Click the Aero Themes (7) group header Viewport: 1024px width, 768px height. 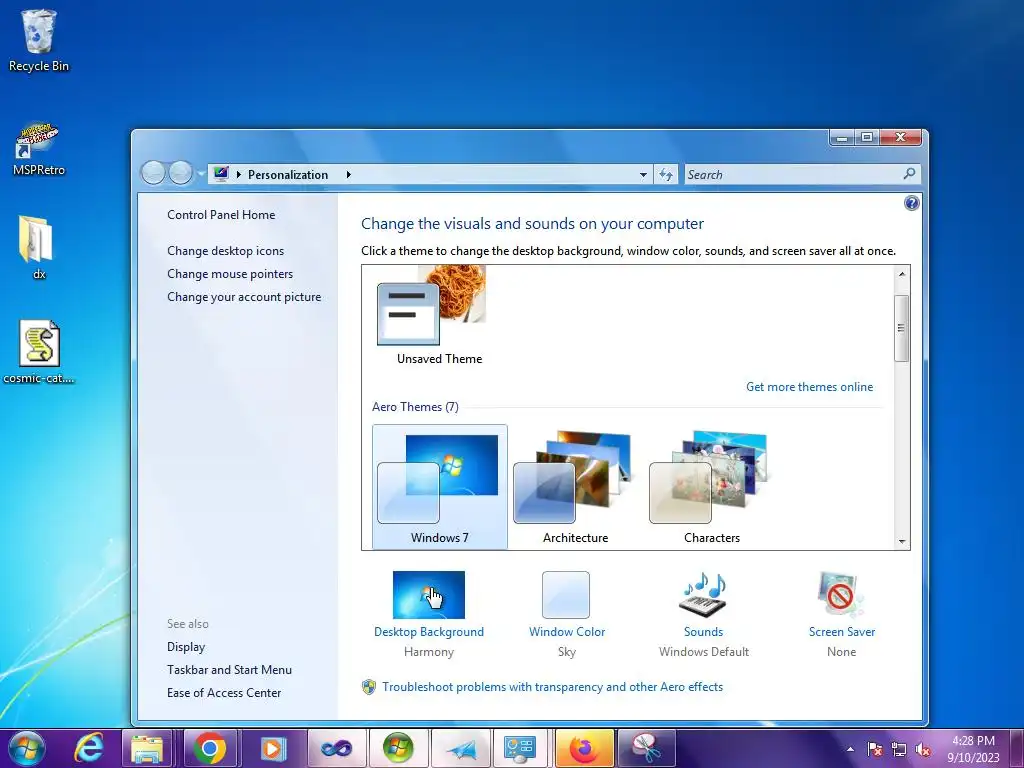pyautogui.click(x=415, y=407)
